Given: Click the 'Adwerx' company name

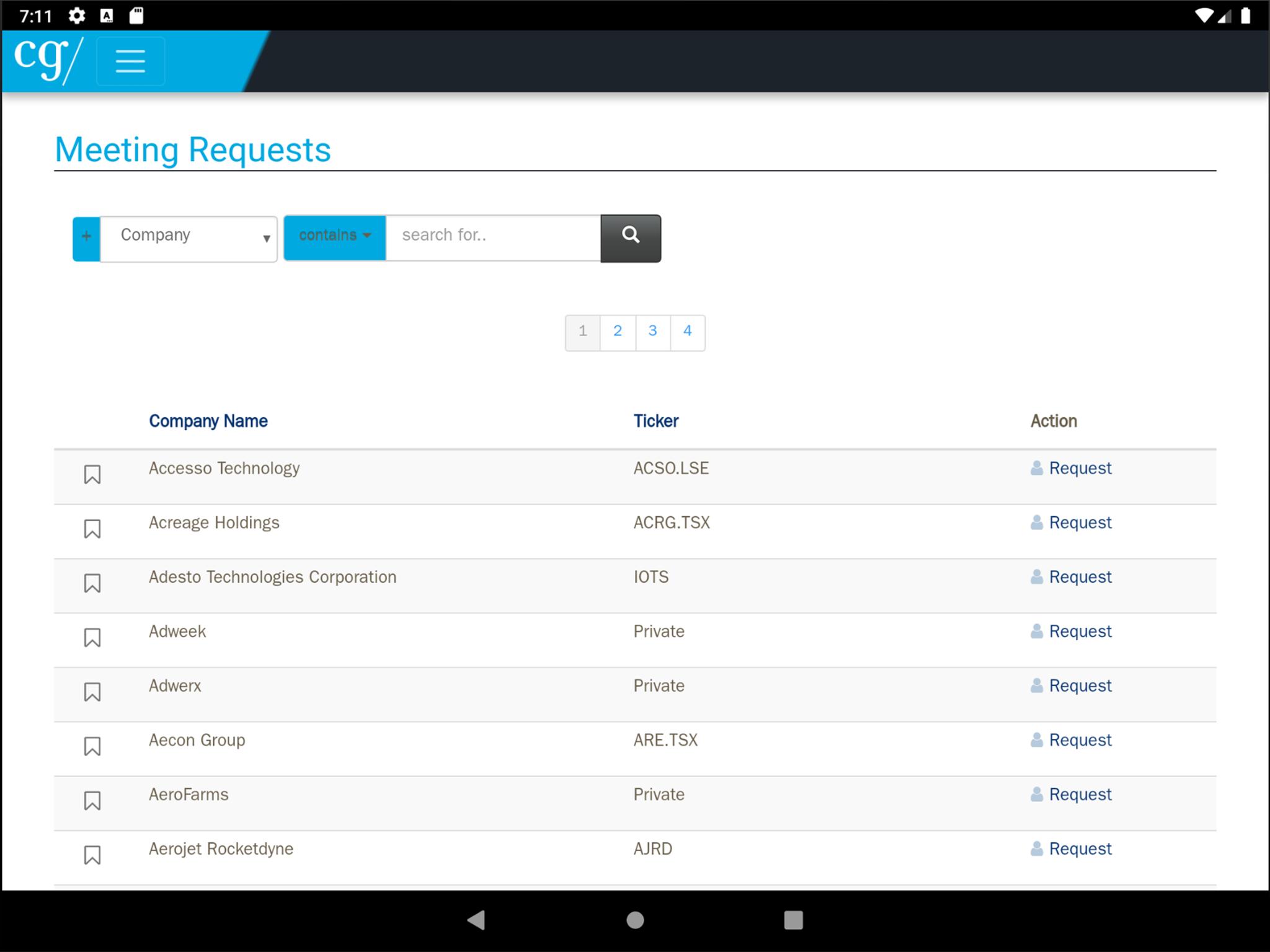Looking at the screenshot, I should click(175, 685).
